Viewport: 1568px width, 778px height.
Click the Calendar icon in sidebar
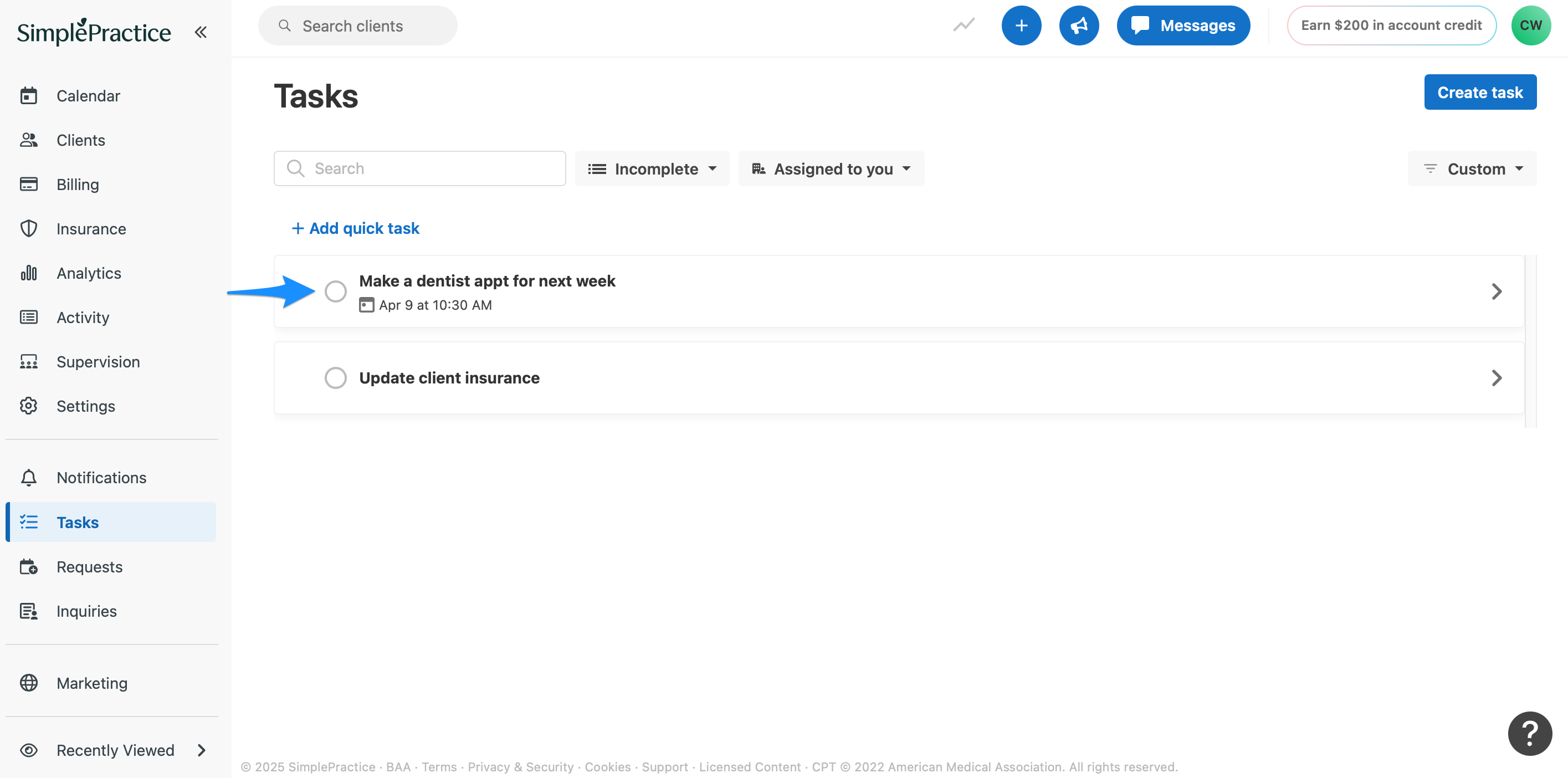tap(29, 95)
